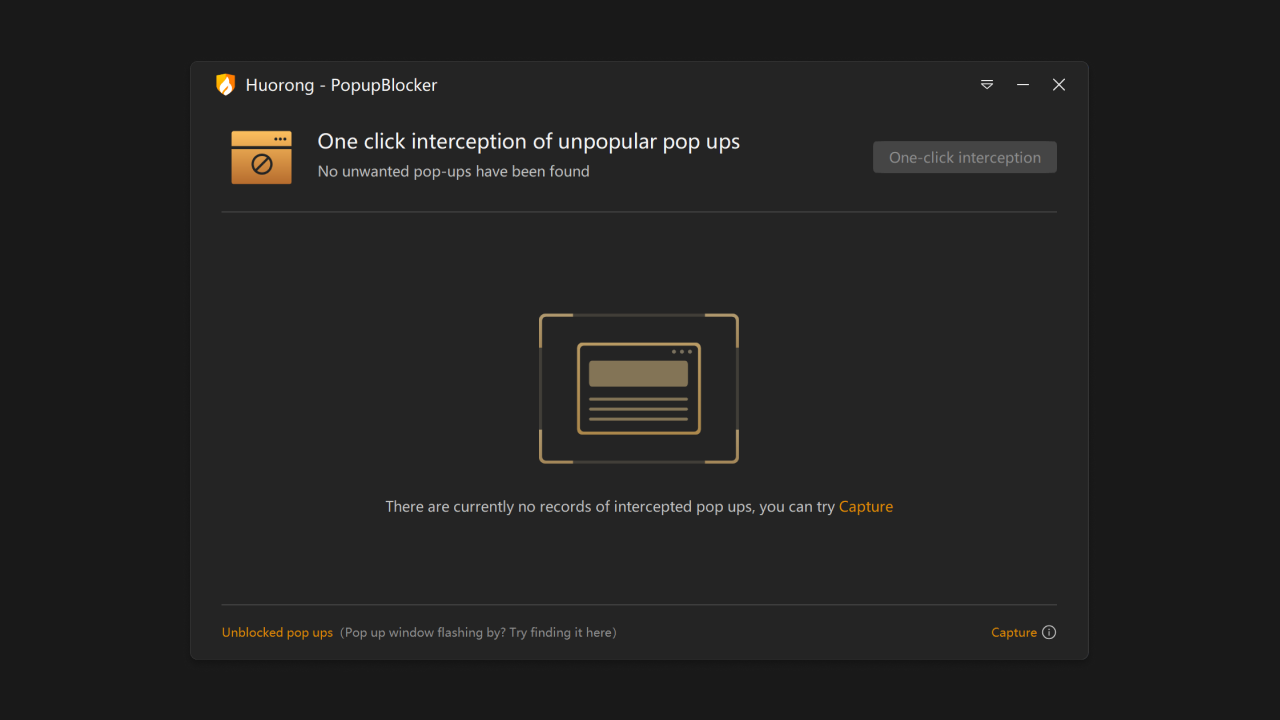The image size is (1280, 720).
Task: Click Capture in the empty-state message
Action: [866, 506]
